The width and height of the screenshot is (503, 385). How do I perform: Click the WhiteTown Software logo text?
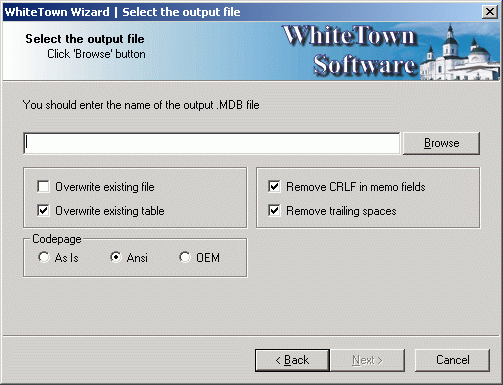[349, 50]
